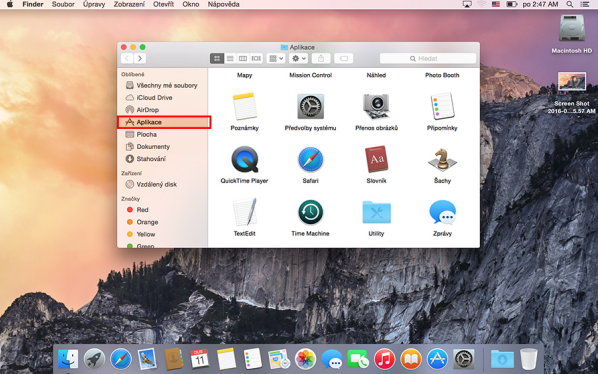Click the edit tags toolbar button

(344, 58)
